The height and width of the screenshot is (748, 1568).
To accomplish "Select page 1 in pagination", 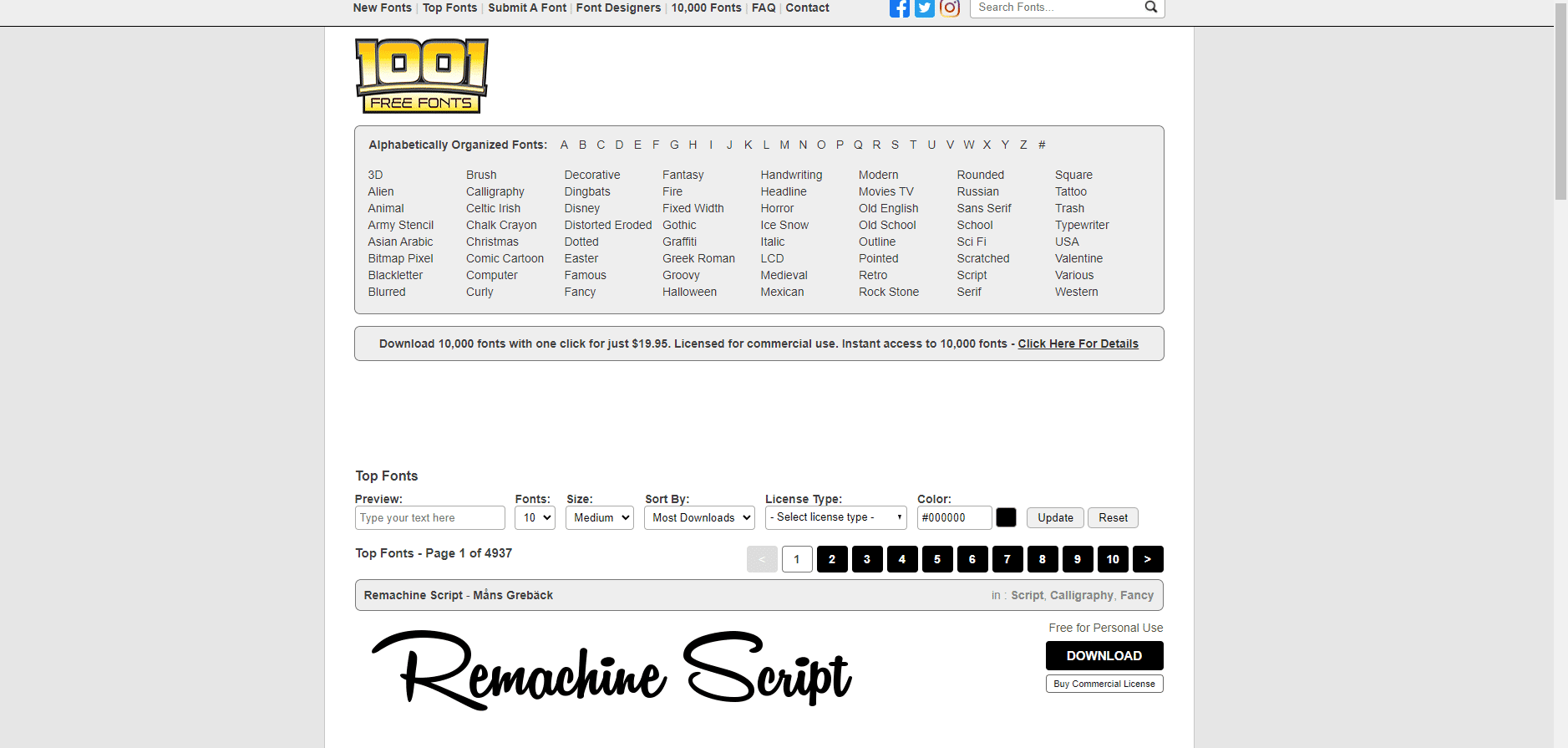I will 797,559.
